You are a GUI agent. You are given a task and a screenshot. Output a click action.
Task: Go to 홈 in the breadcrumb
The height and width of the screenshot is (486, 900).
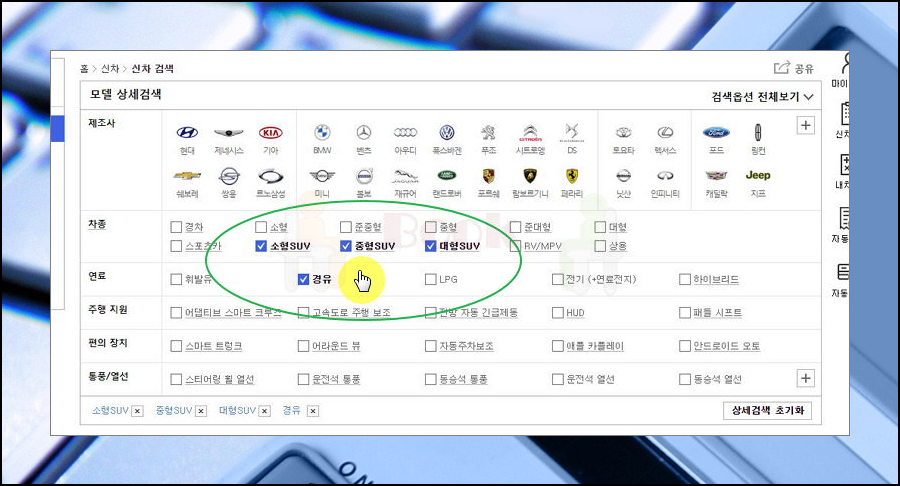[84, 69]
